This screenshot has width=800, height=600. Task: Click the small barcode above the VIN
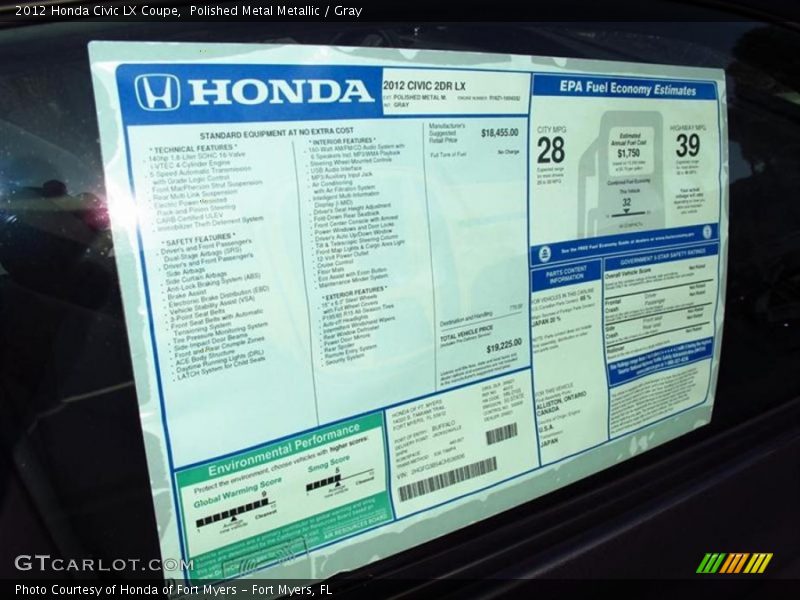pyautogui.click(x=501, y=434)
